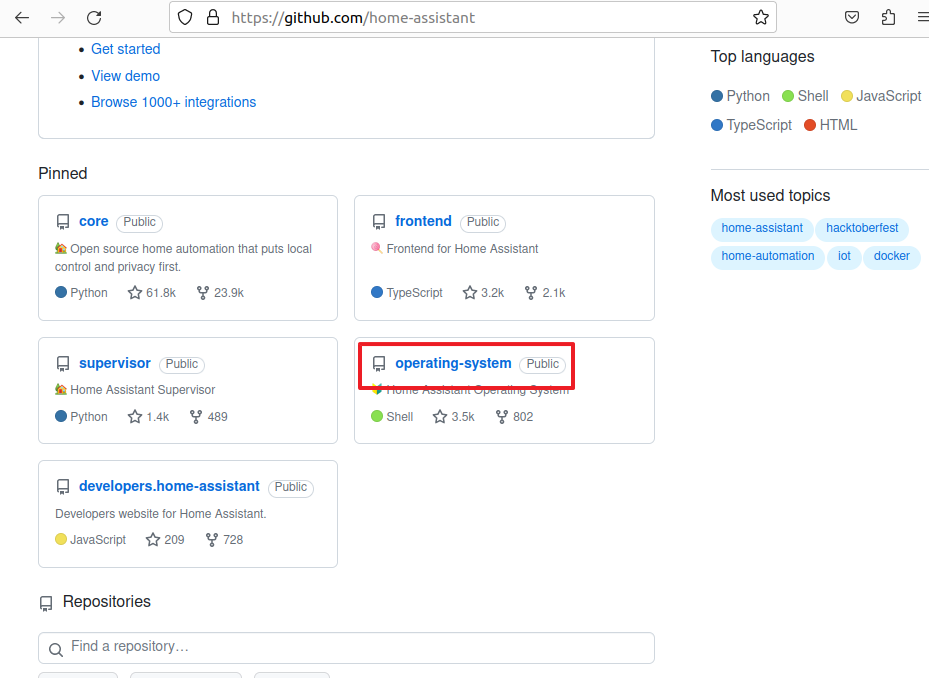
Task: Show site security padlock info
Action: [x=213, y=18]
